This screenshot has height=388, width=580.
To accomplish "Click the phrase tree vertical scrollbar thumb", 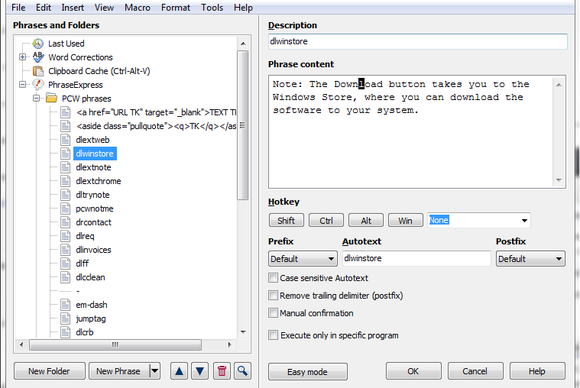I will [x=243, y=125].
